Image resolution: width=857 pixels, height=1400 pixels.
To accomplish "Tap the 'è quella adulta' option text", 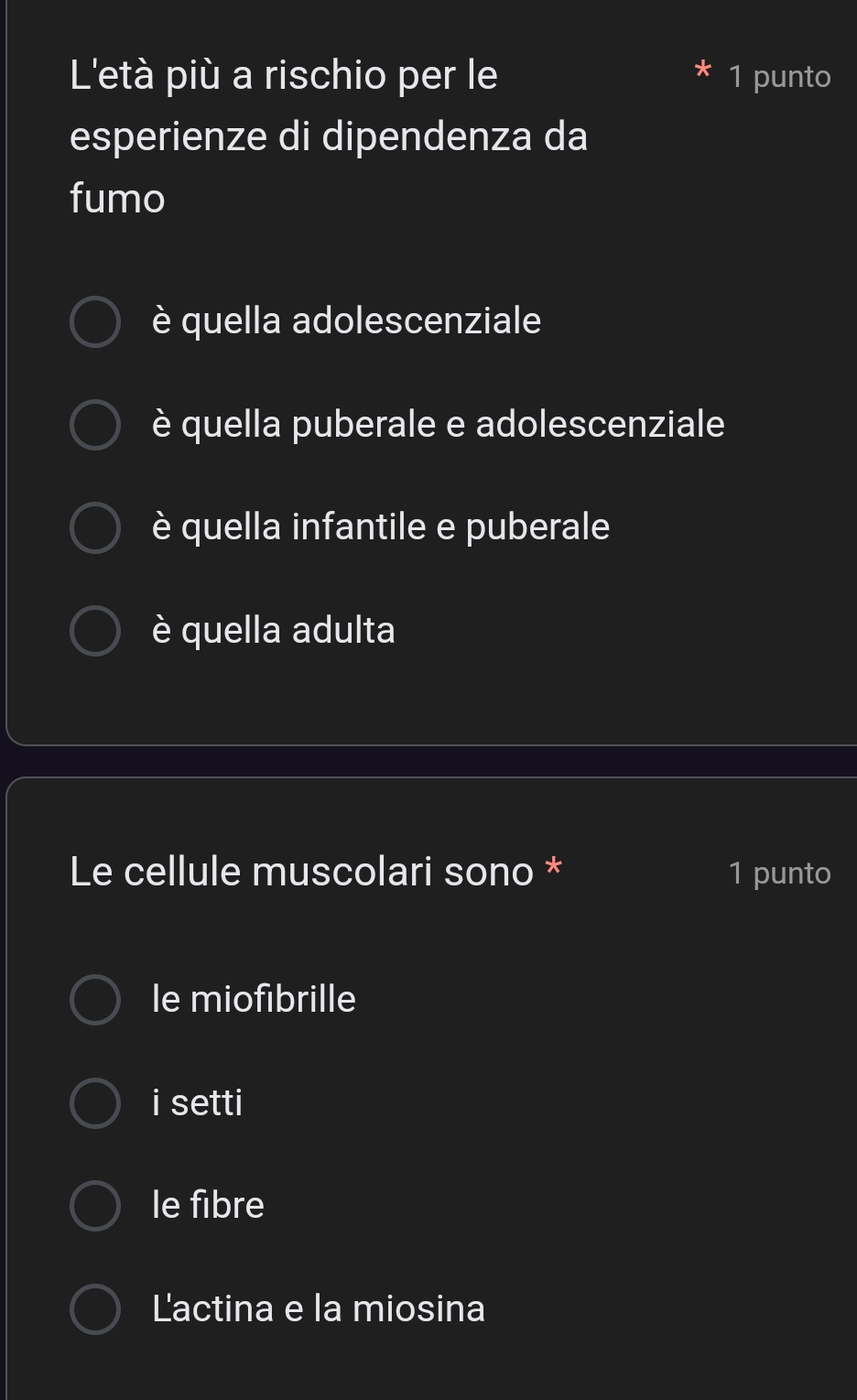I will click(273, 630).
